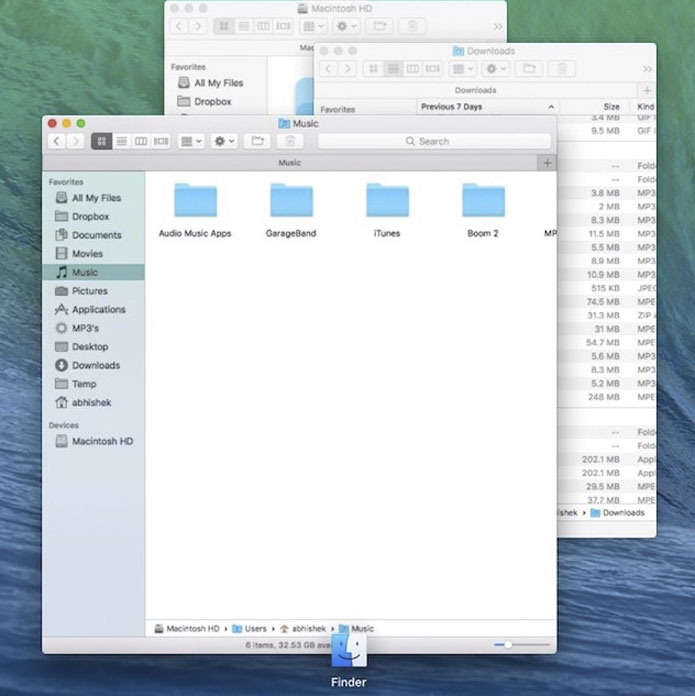Click the Finder dock icon
The image size is (695, 696).
pos(349,651)
